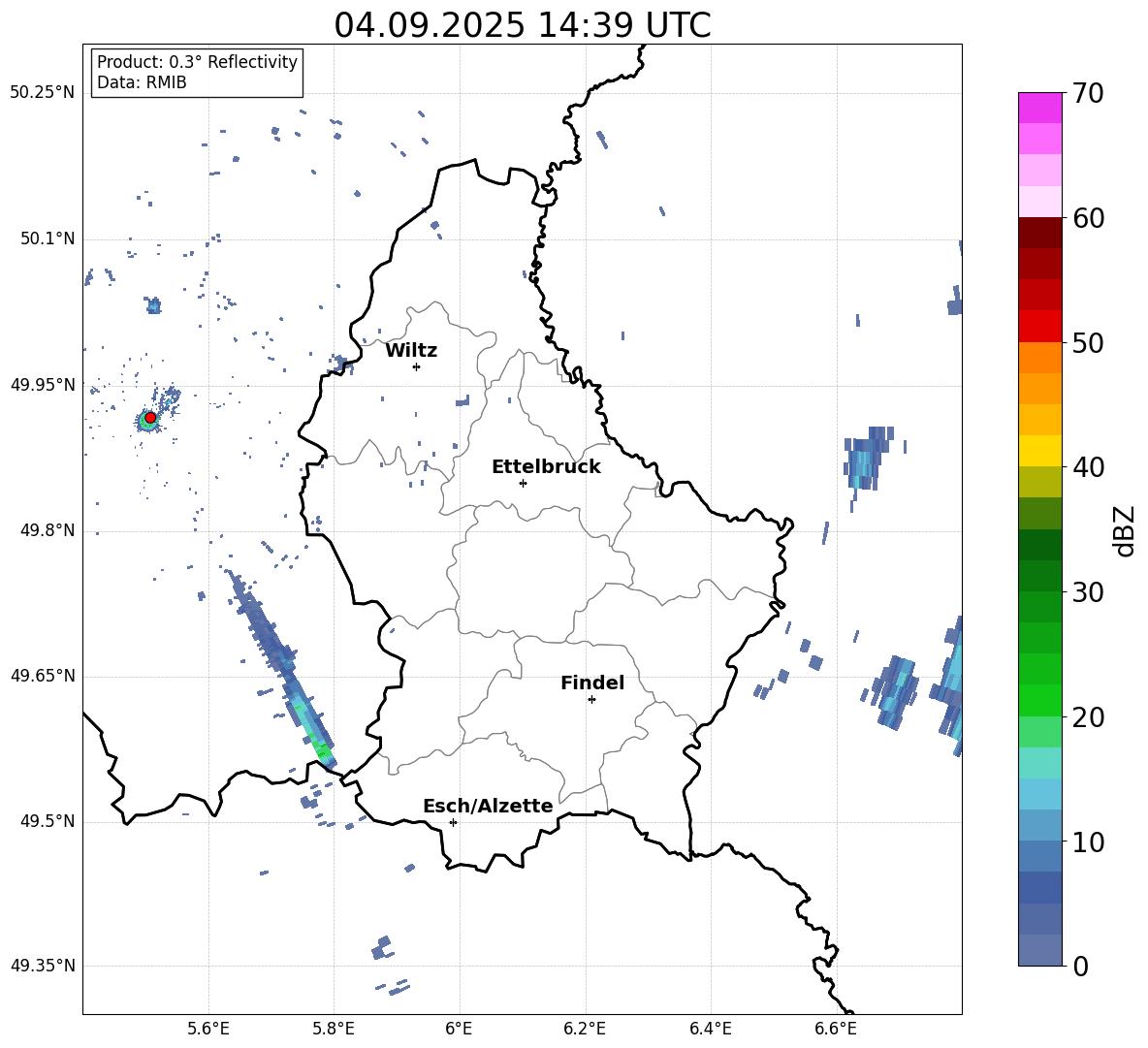Click the 6.2°E longitude label

(x=585, y=1030)
